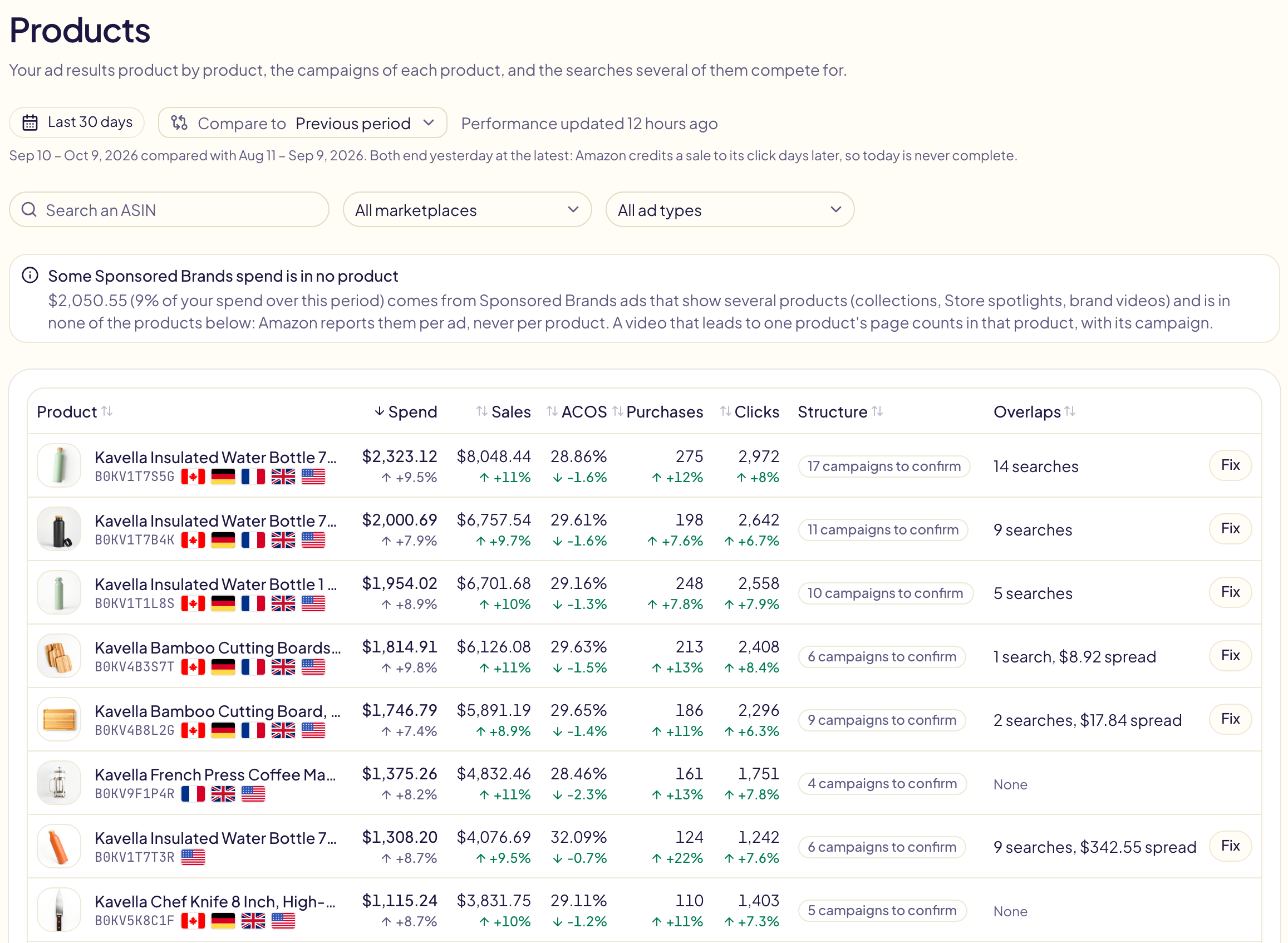Click the sort arrows next to Structure header
Screen dimensions: 1288x943
[x=878, y=411]
